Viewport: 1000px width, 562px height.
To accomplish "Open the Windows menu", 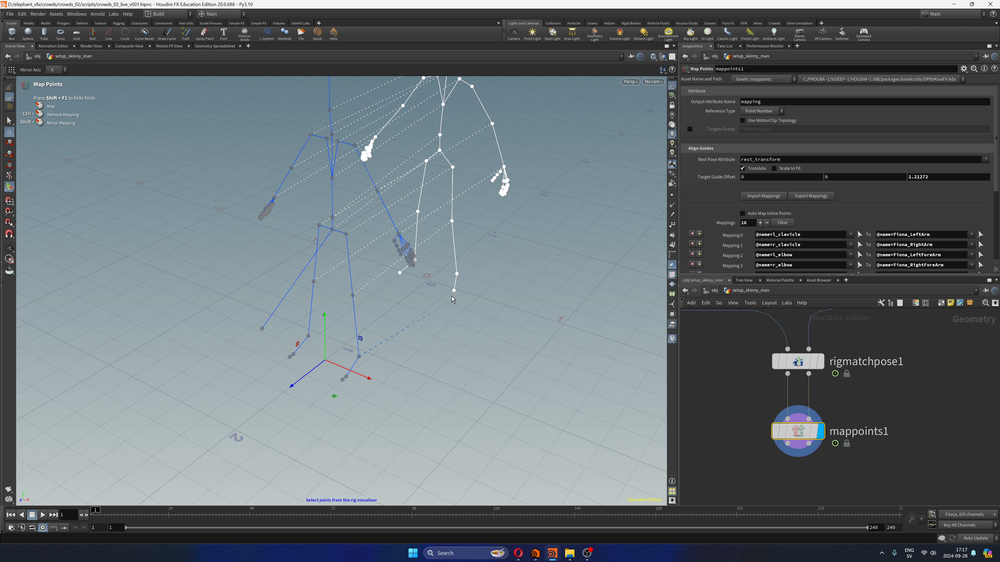I will [x=77, y=13].
